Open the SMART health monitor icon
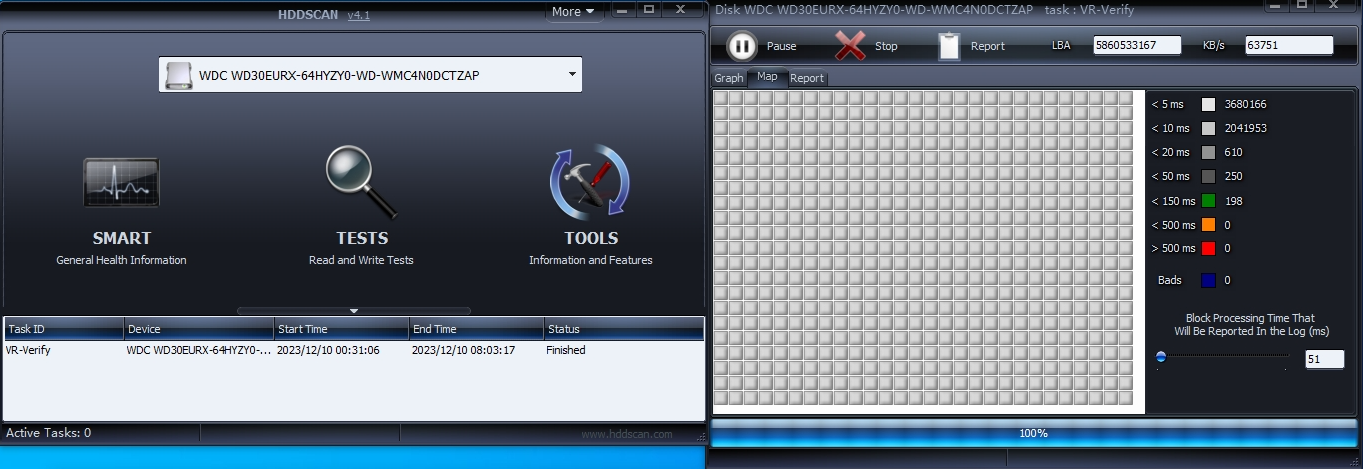 (x=121, y=183)
